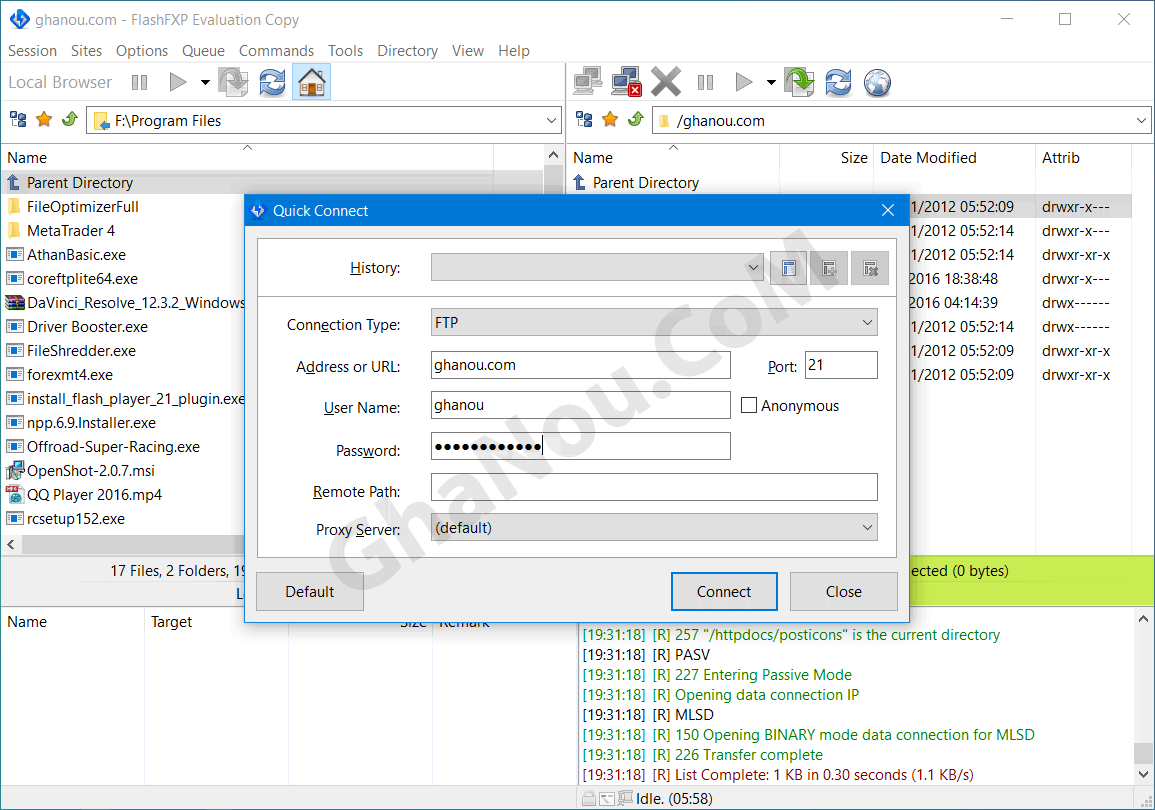Select AthanBasic.exe in local list

coord(77,255)
